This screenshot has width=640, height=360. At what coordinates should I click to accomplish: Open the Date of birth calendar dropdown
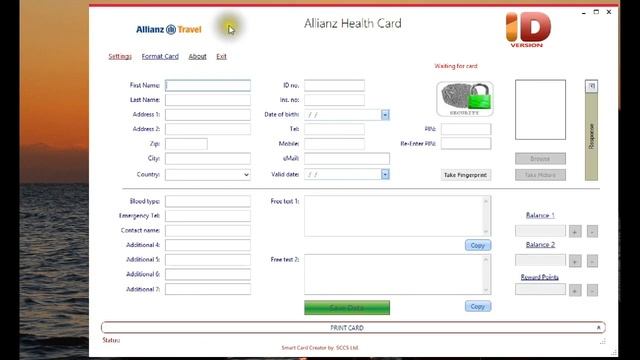pyautogui.click(x=385, y=115)
